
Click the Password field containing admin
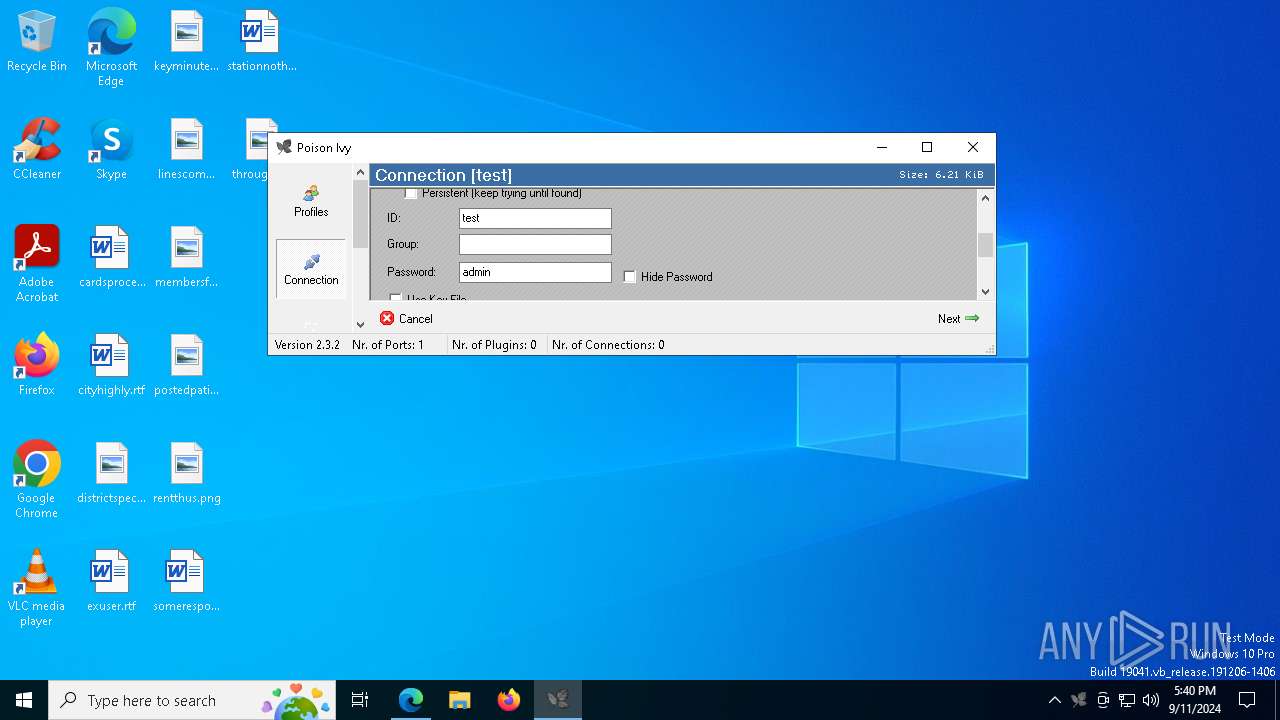pyautogui.click(x=535, y=272)
